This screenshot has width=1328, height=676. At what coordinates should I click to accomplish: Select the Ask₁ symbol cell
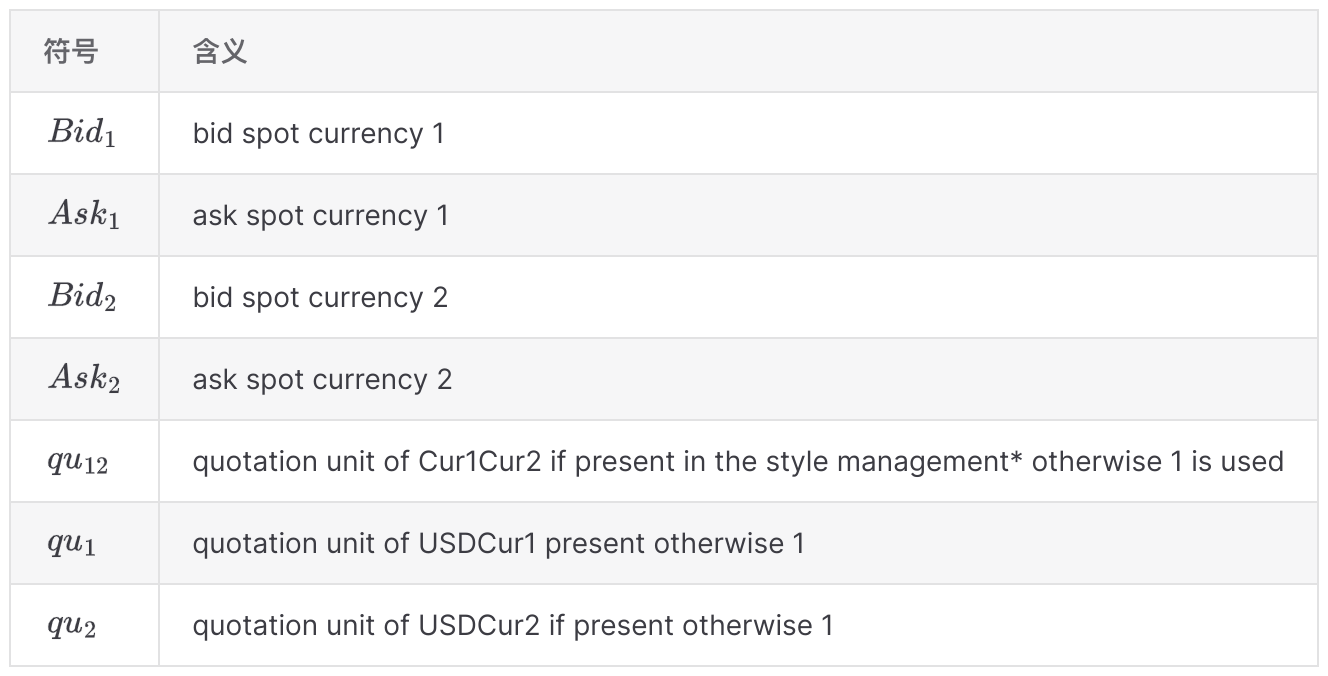tap(84, 216)
